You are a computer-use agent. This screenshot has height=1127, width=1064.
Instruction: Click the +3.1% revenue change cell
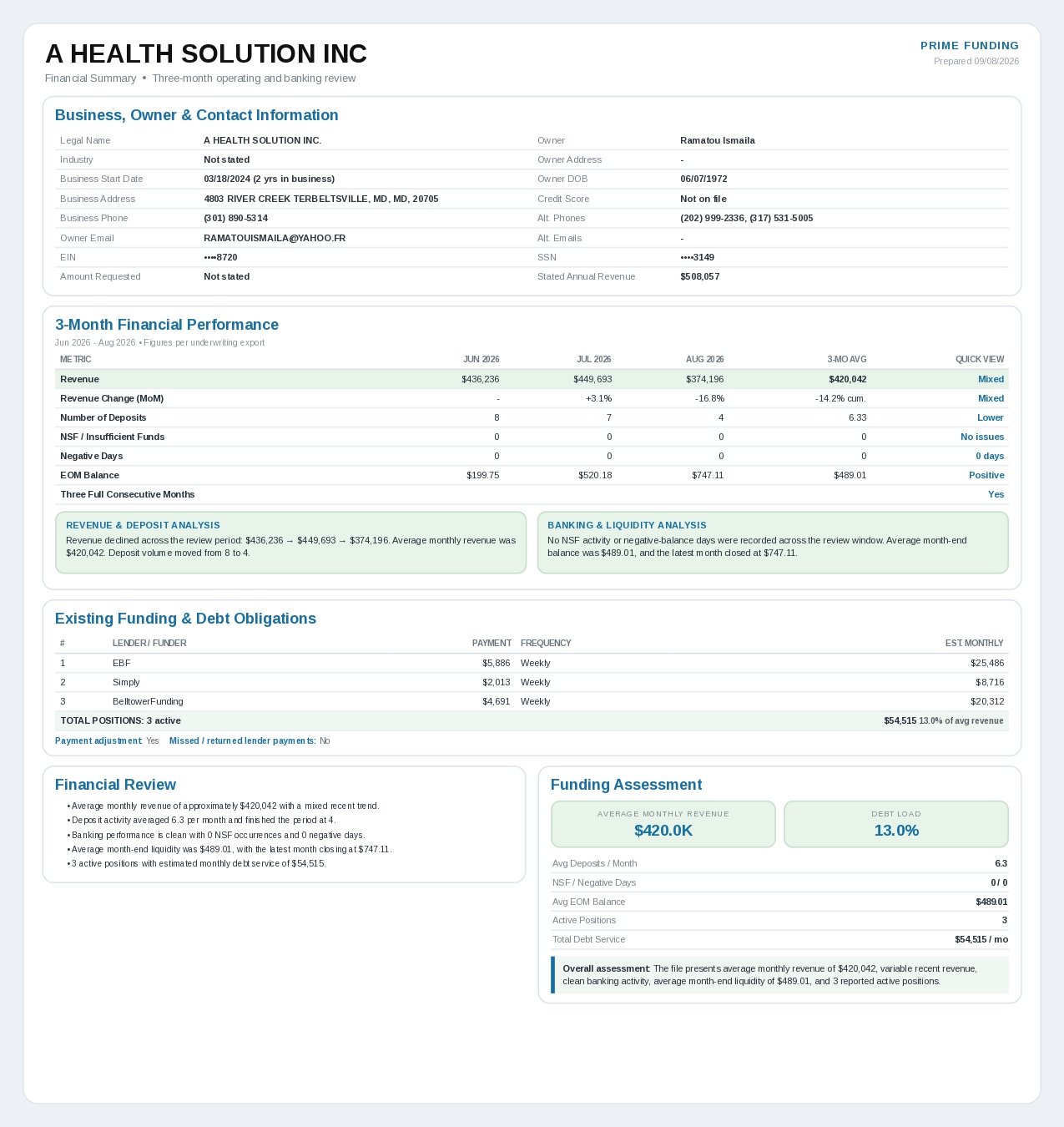[x=599, y=398]
